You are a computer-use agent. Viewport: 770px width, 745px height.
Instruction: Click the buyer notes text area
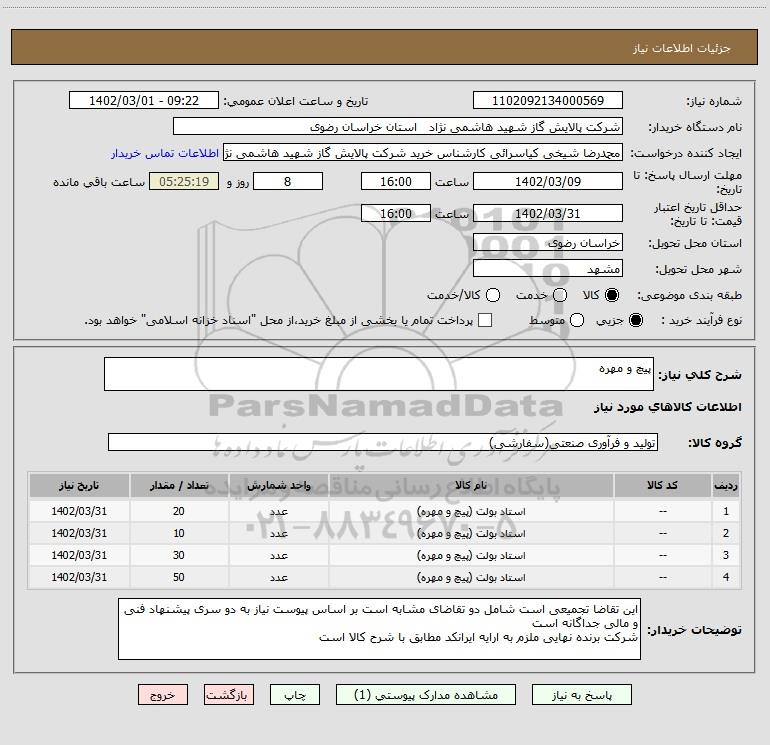coord(379,629)
